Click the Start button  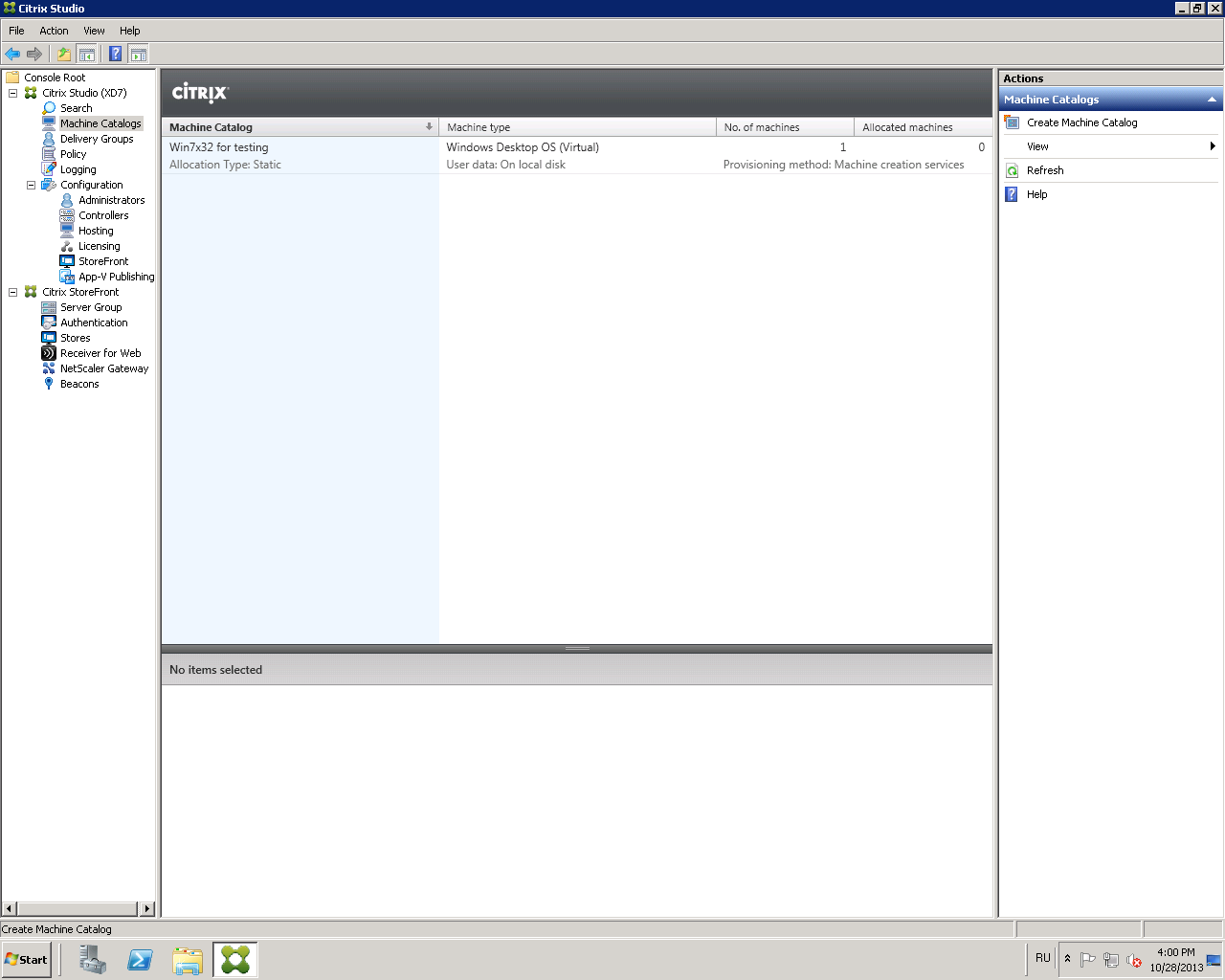26,960
